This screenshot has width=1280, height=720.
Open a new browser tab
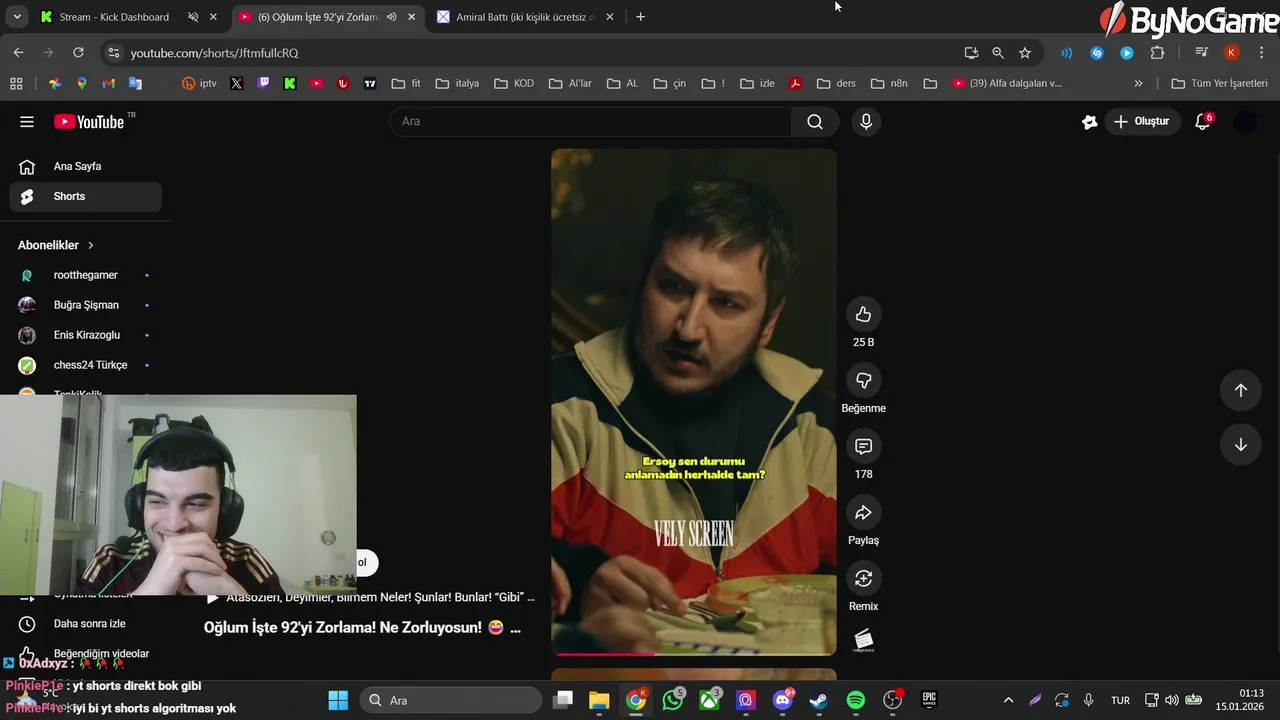[640, 17]
